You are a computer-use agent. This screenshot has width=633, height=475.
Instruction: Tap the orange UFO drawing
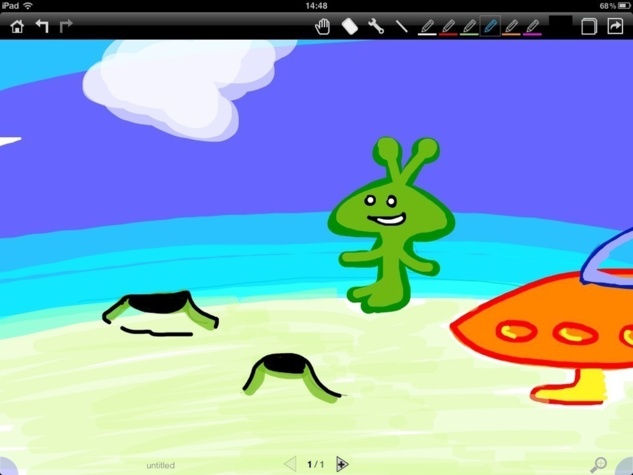(544, 319)
